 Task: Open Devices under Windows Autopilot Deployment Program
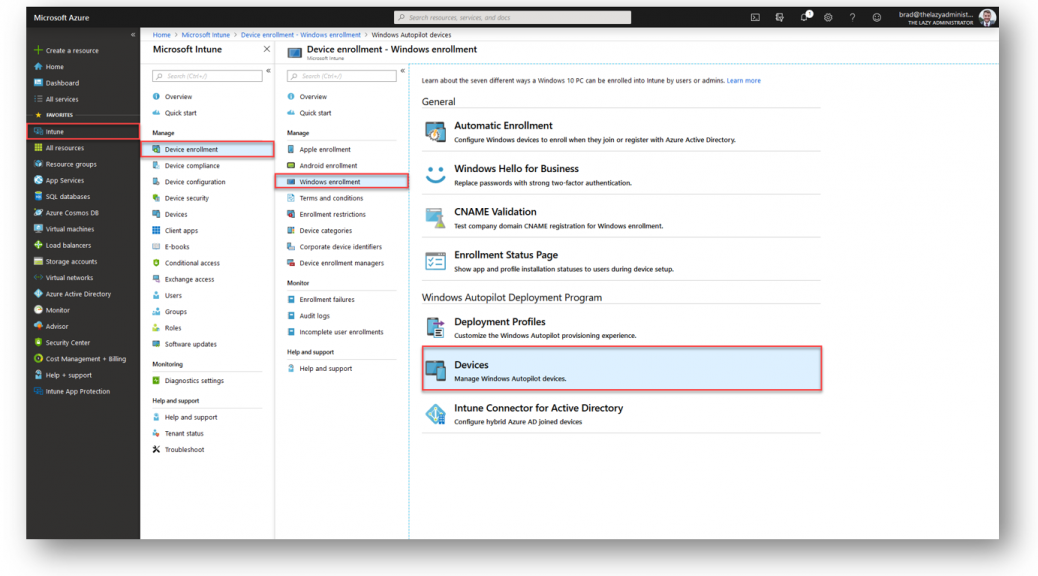(x=622, y=369)
